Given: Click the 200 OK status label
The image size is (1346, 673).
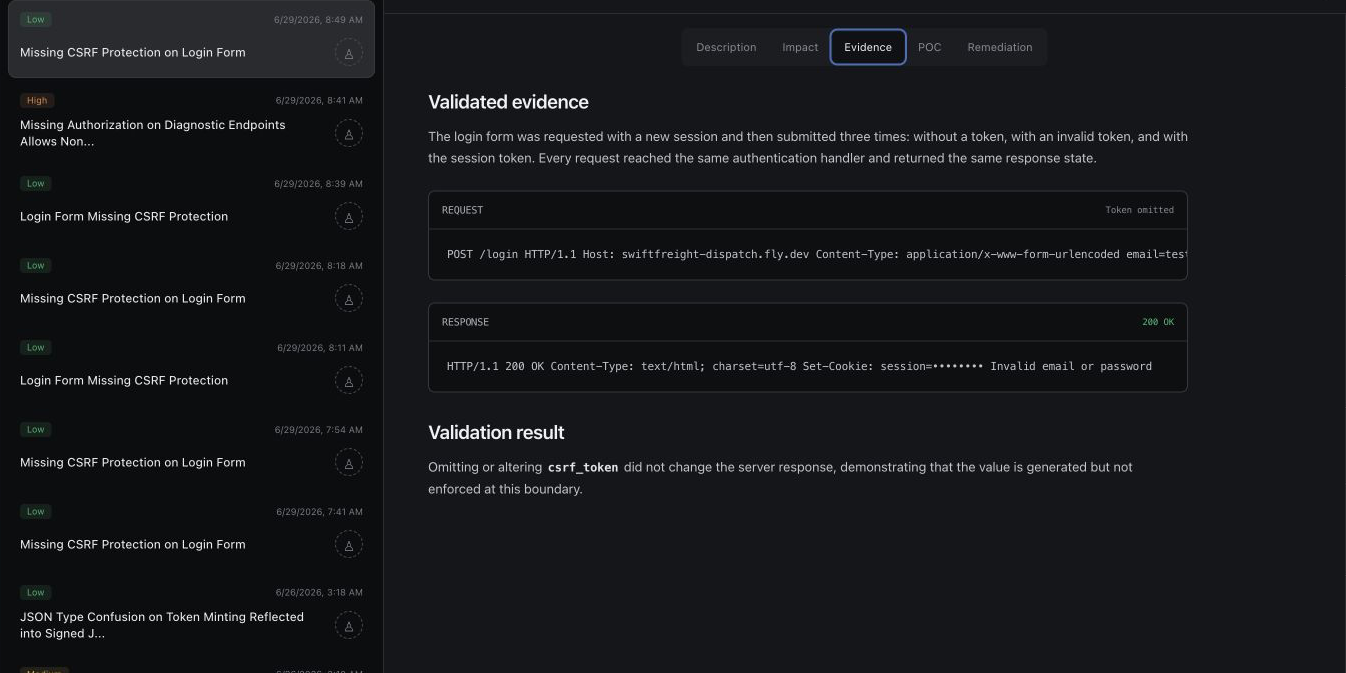Looking at the screenshot, I should [1158, 322].
